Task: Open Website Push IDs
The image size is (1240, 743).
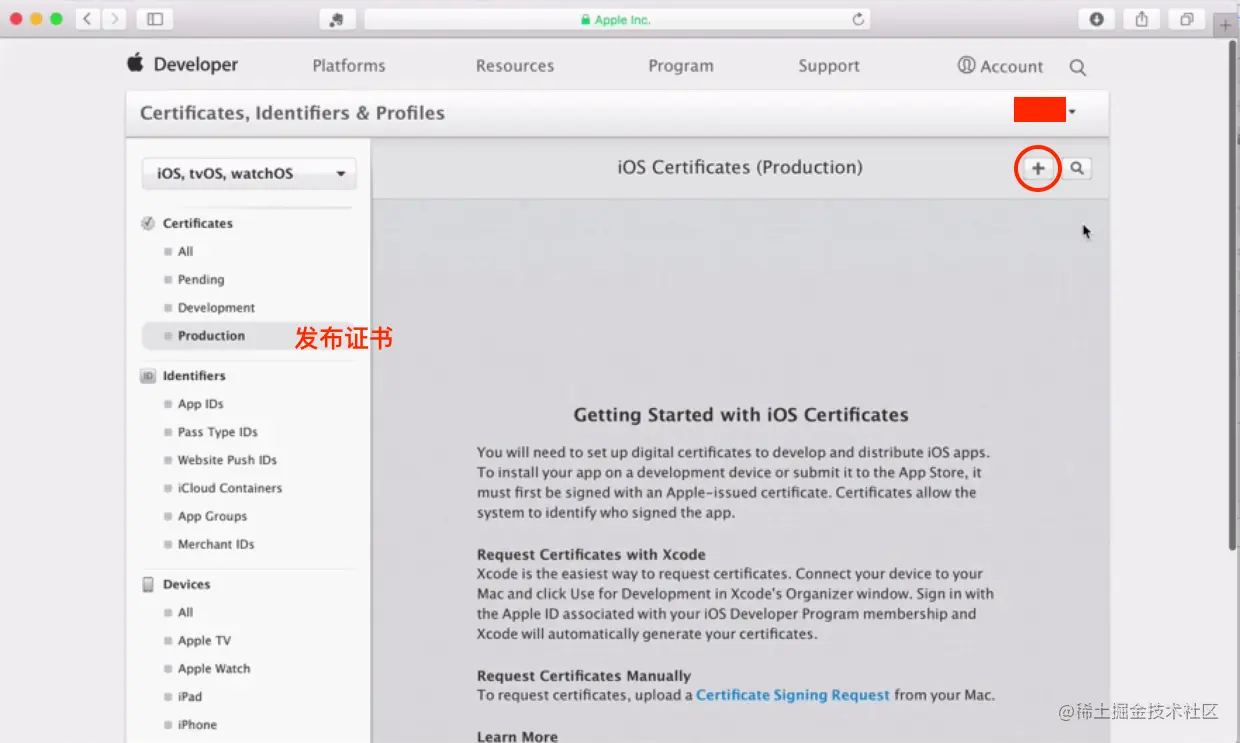Action: [227, 460]
